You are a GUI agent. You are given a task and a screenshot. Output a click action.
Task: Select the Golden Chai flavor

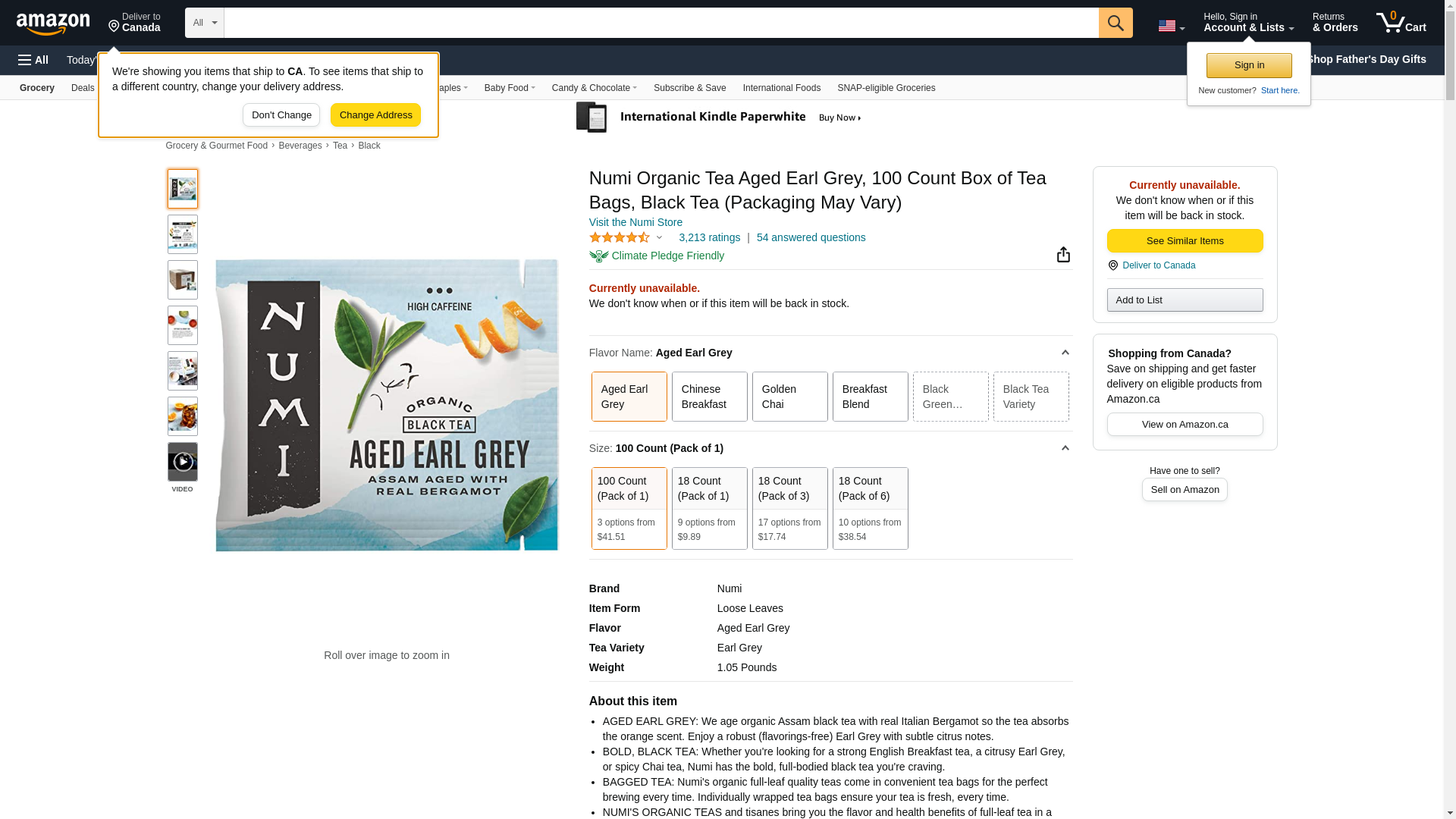pos(789,397)
